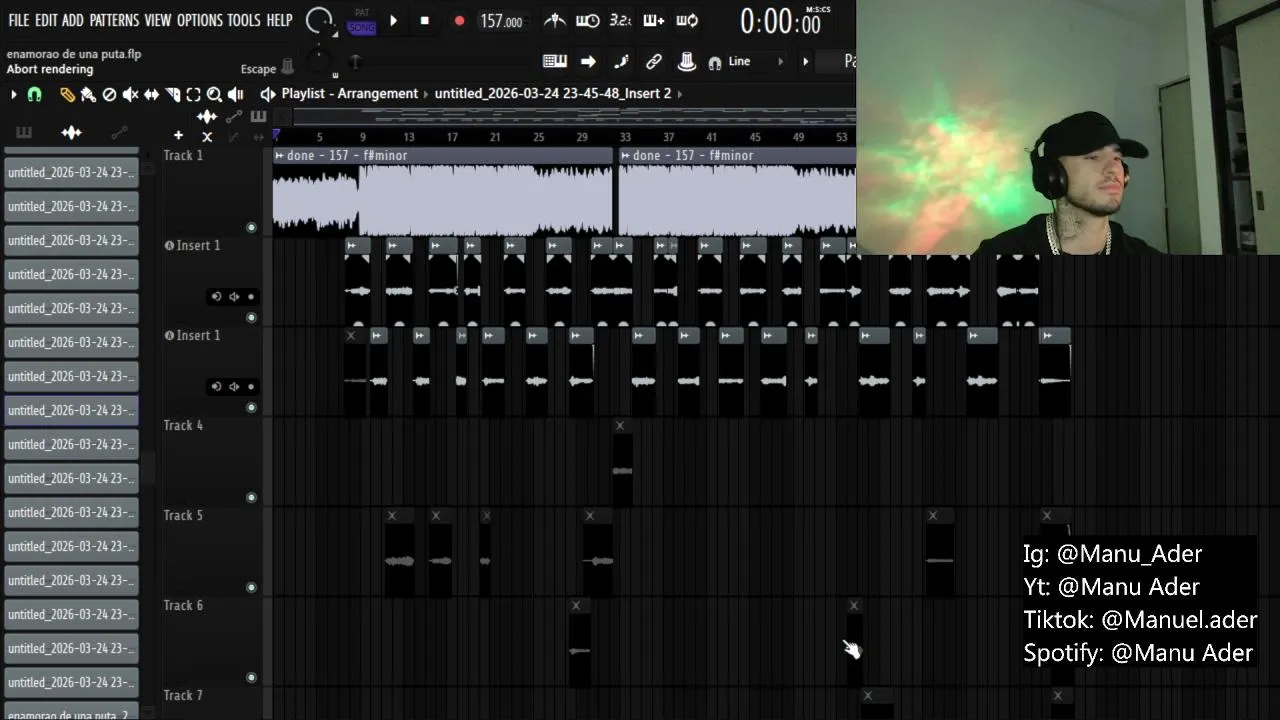This screenshot has width=1280, height=720.
Task: Select the Track 4 label
Action: click(183, 425)
